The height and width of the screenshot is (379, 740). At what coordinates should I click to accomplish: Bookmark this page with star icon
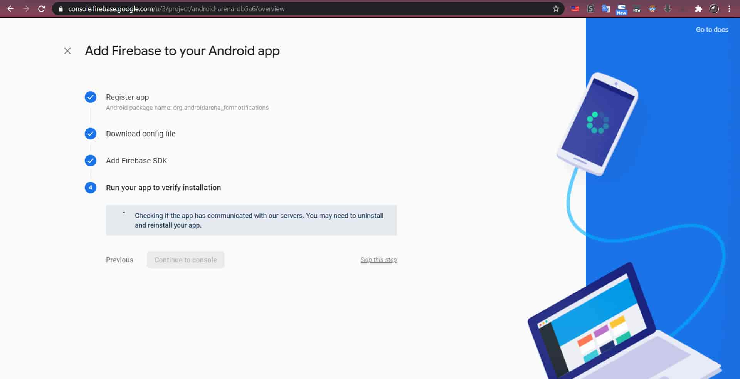(556, 8)
